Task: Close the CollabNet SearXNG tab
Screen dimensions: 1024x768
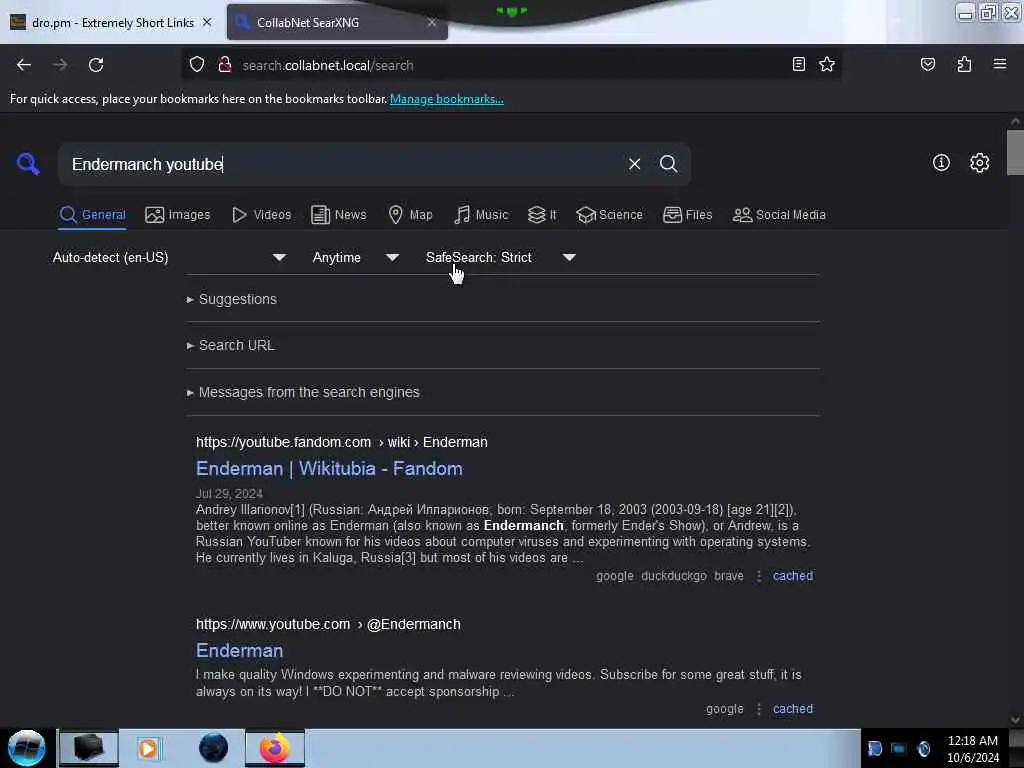Action: coord(432,22)
